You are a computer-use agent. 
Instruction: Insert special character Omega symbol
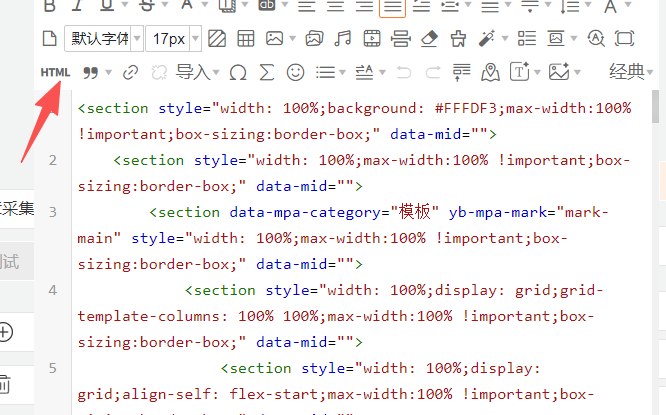238,72
